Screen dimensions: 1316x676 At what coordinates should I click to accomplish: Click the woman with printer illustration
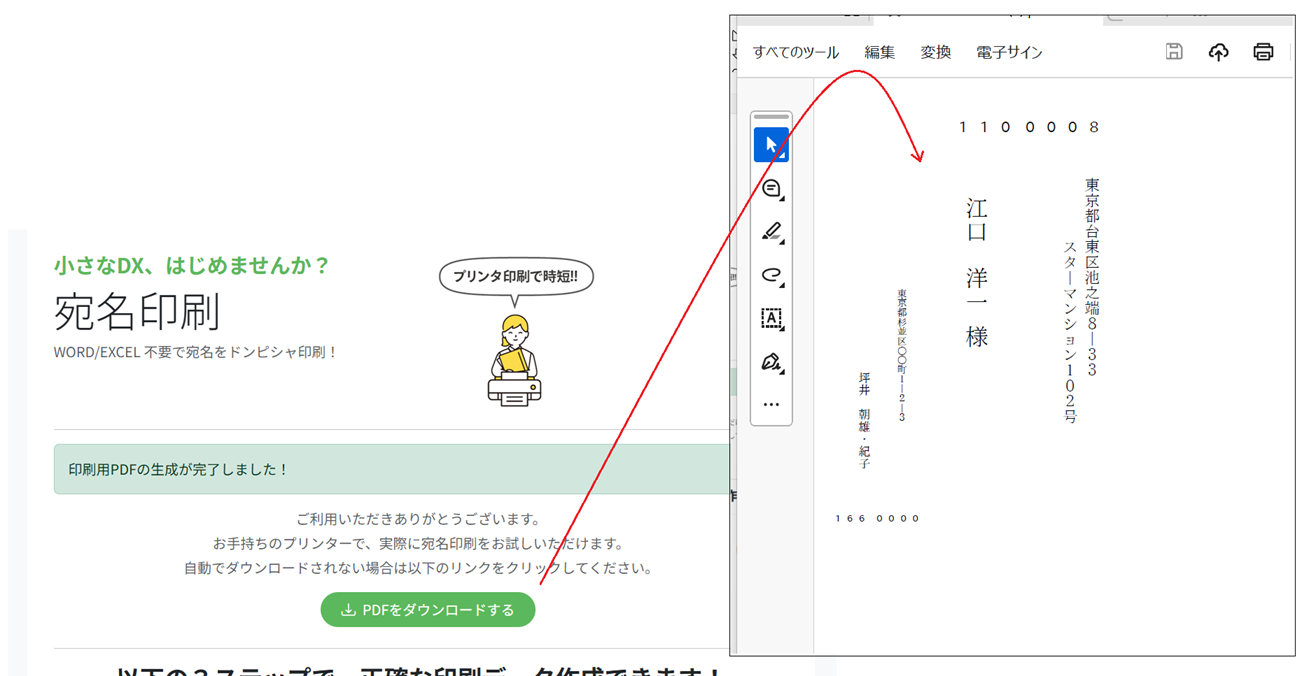514,360
